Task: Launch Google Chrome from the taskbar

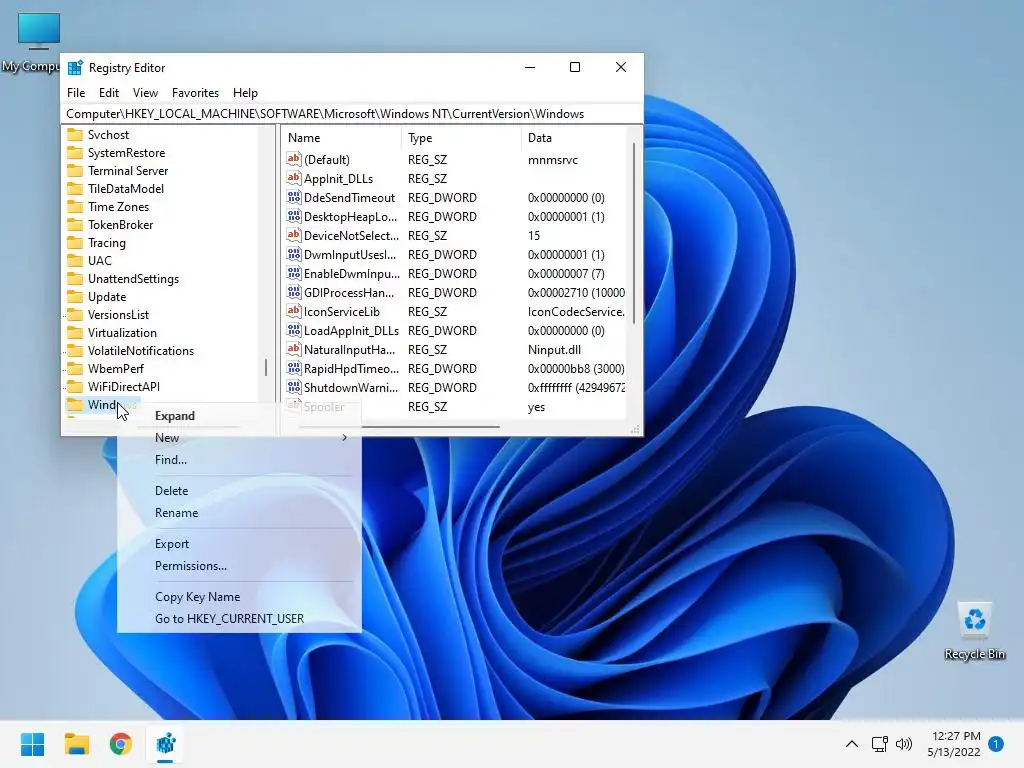Action: [121, 744]
